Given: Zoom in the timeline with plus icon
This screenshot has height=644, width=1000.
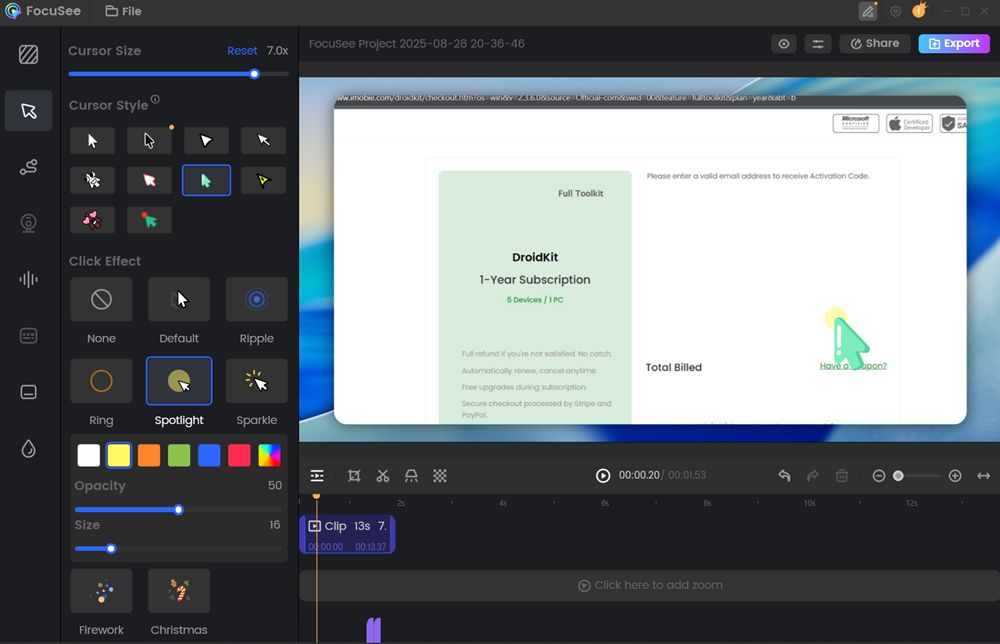Looking at the screenshot, I should [955, 476].
